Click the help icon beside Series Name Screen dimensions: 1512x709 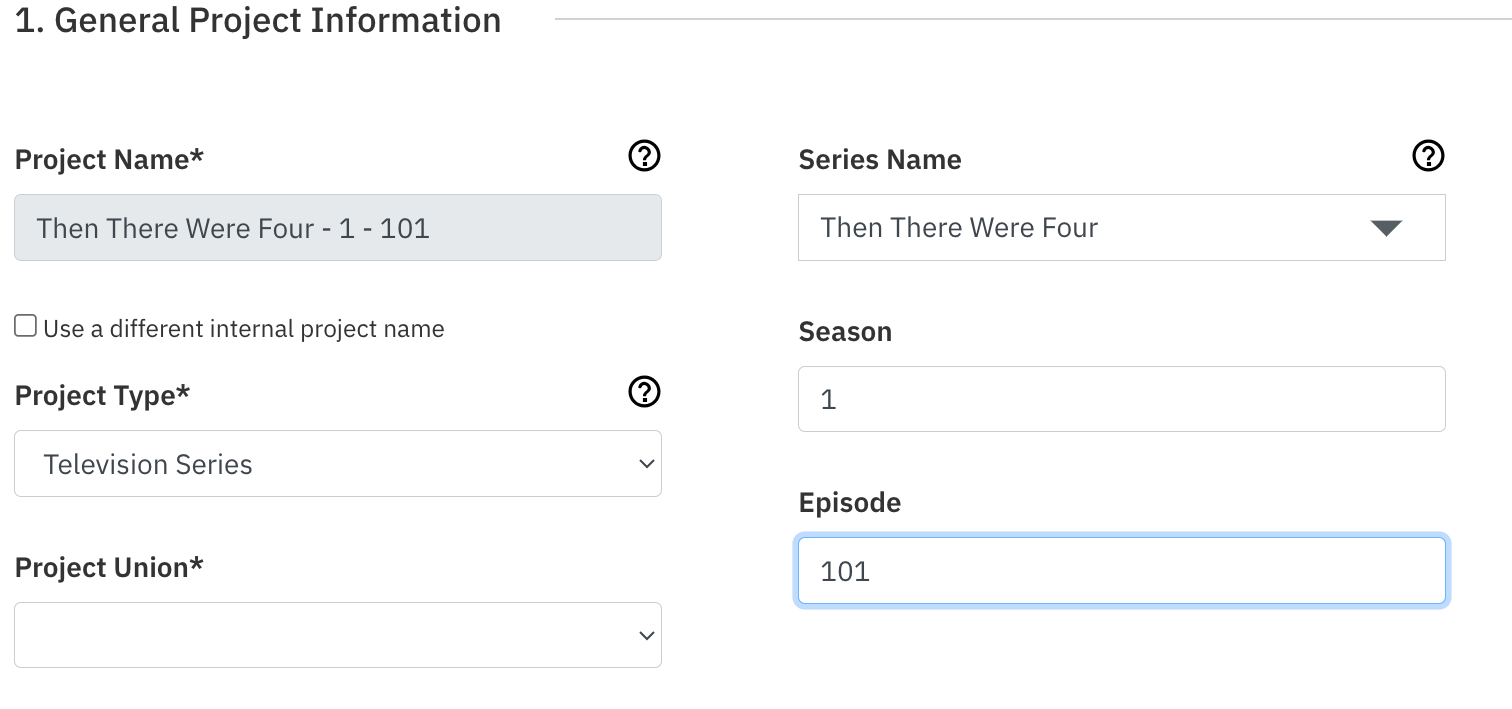pyautogui.click(x=1428, y=156)
